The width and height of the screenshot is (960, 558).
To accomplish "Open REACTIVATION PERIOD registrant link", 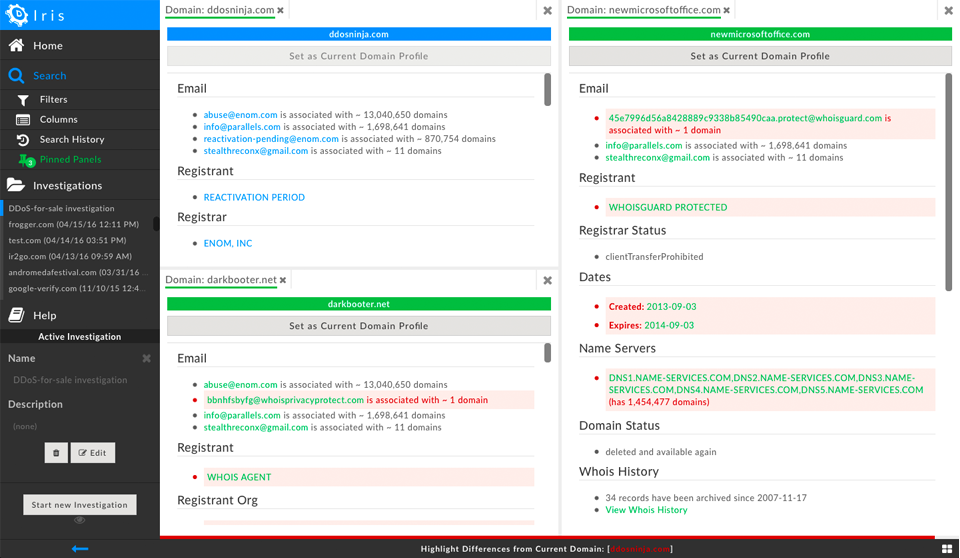I will pos(254,197).
